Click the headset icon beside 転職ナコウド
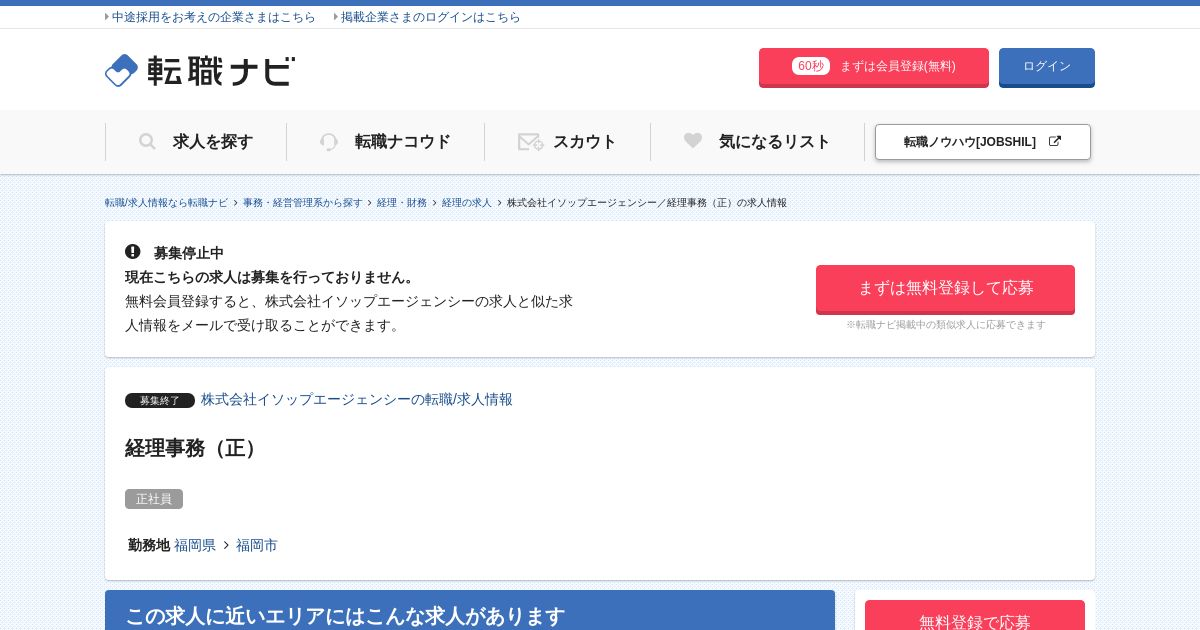The width and height of the screenshot is (1200, 630). [329, 142]
